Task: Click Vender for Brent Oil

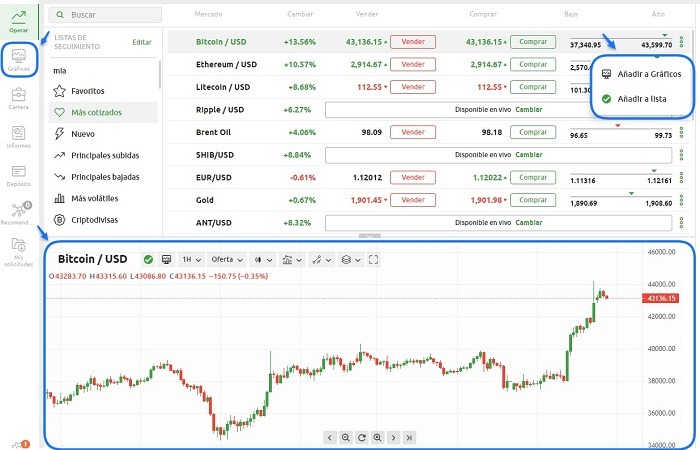Action: point(413,132)
